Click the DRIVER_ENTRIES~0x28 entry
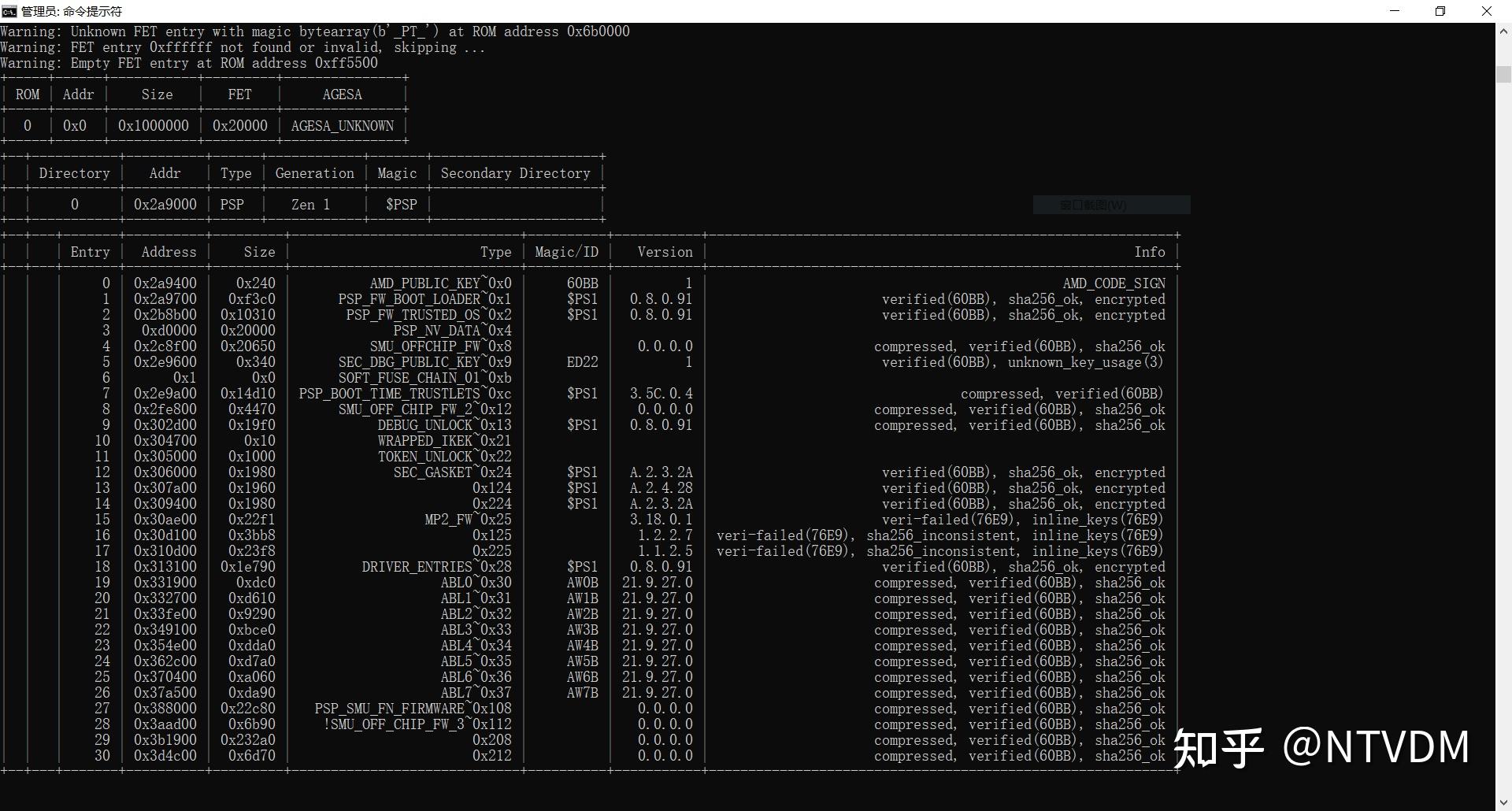This screenshot has width=1512, height=811. point(435,566)
